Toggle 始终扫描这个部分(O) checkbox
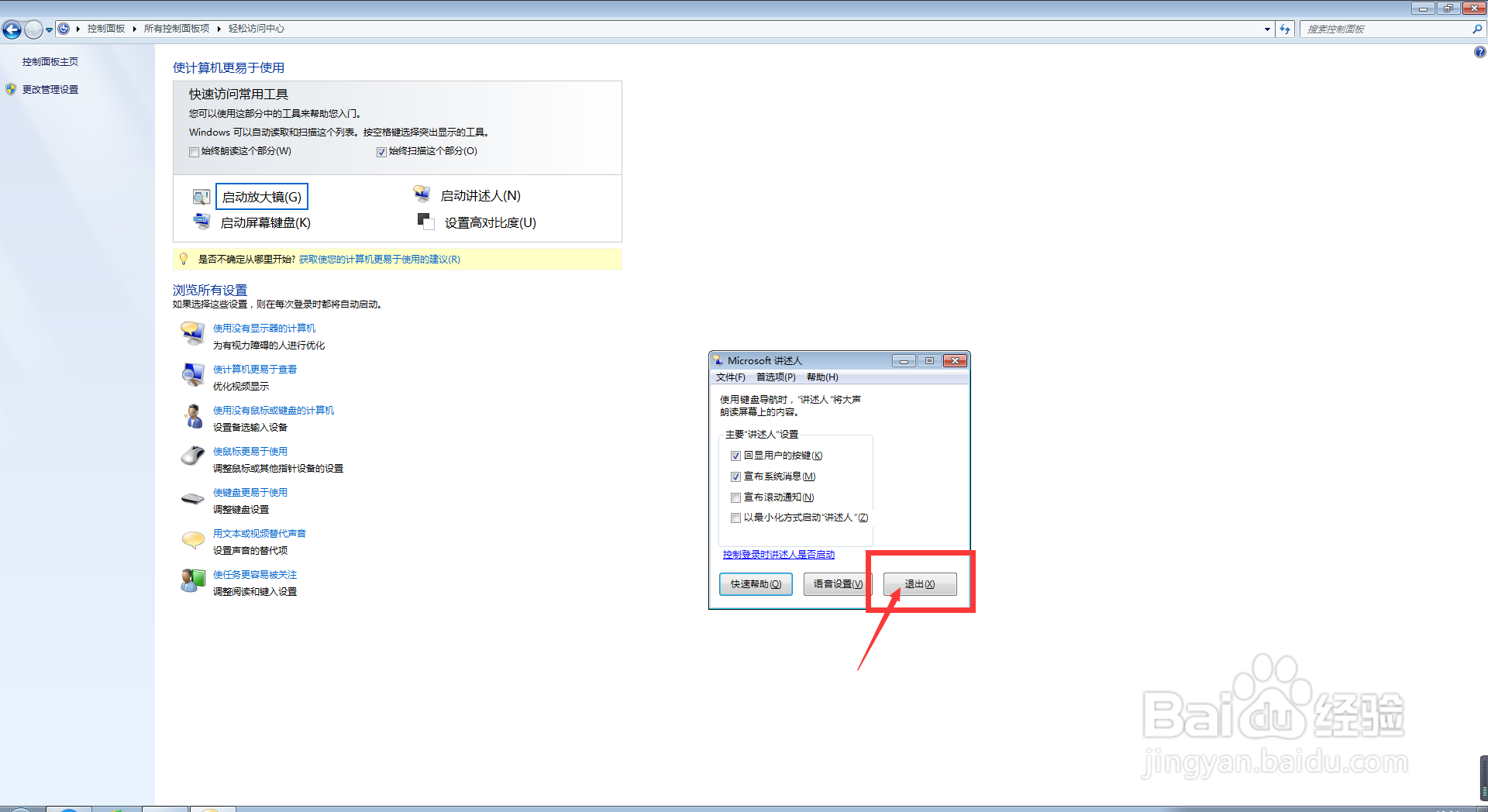Screen dimensions: 1488x812 381,152
